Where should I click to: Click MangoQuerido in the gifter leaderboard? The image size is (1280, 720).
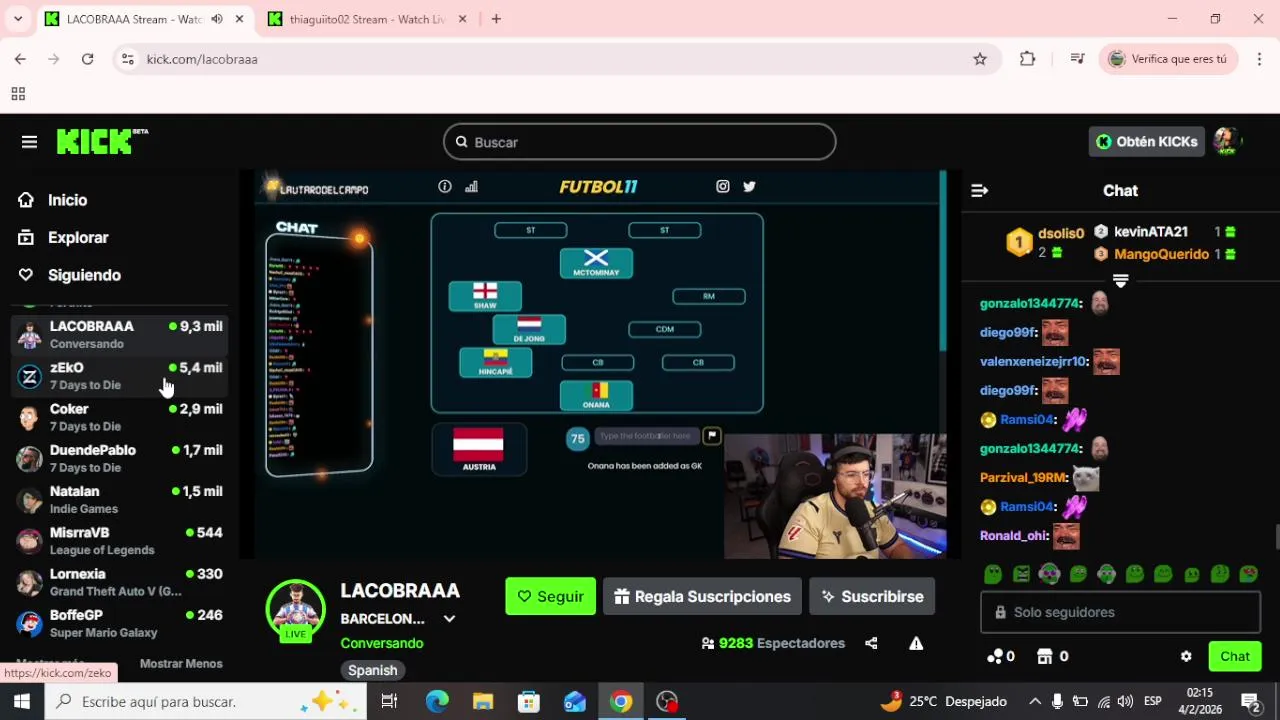pyautogui.click(x=1161, y=254)
